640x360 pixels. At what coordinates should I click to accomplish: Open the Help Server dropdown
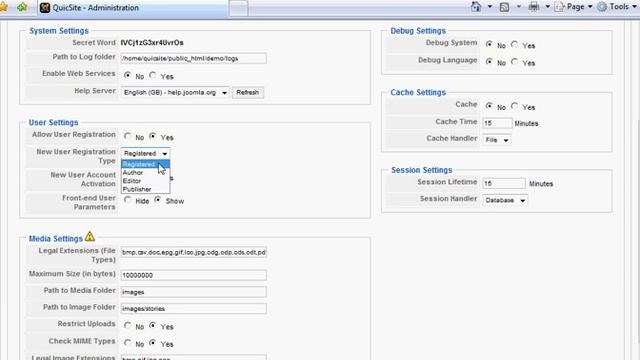click(x=175, y=93)
